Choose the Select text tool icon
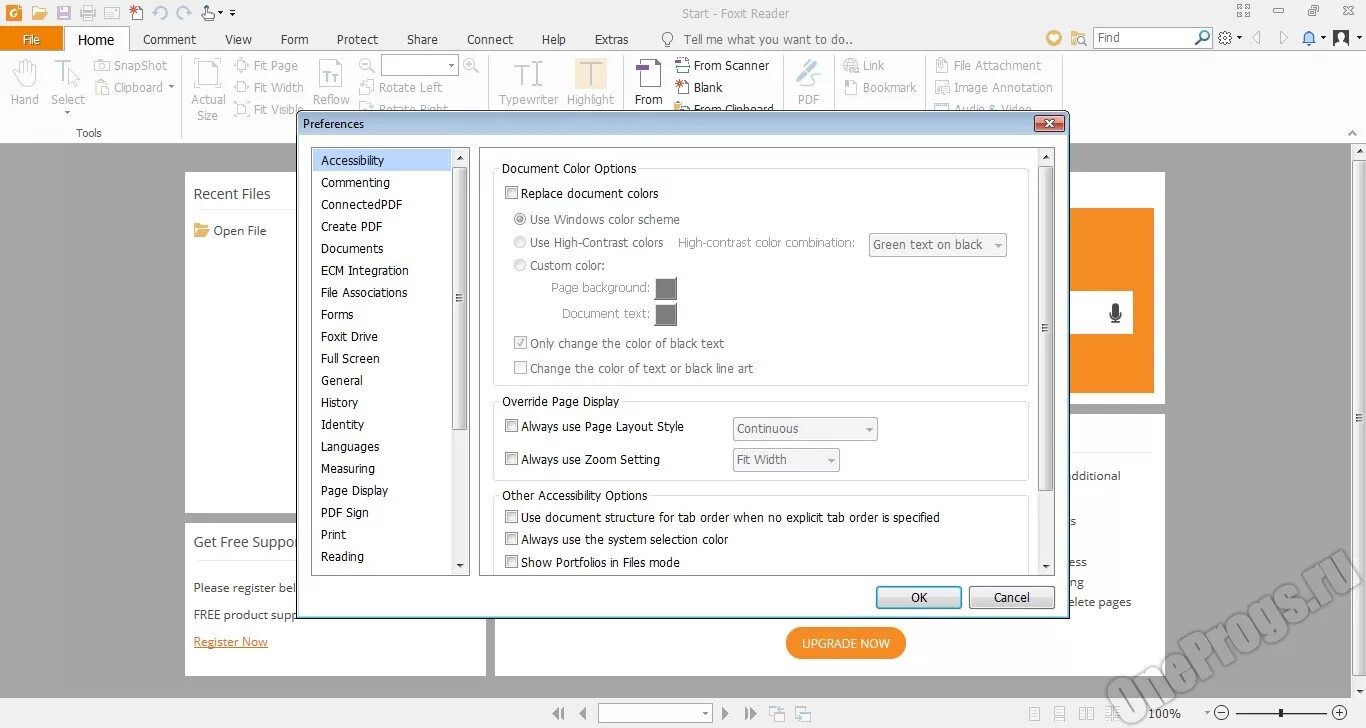This screenshot has height=728, width=1366. (68, 82)
